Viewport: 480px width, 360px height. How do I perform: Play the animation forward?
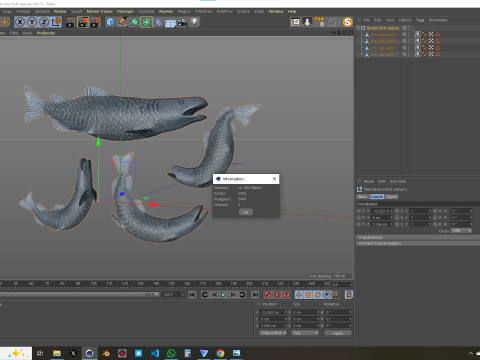tap(224, 295)
